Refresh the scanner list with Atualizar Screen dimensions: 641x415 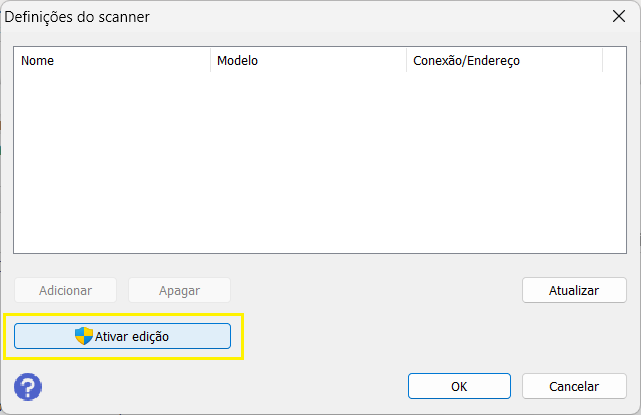point(574,290)
